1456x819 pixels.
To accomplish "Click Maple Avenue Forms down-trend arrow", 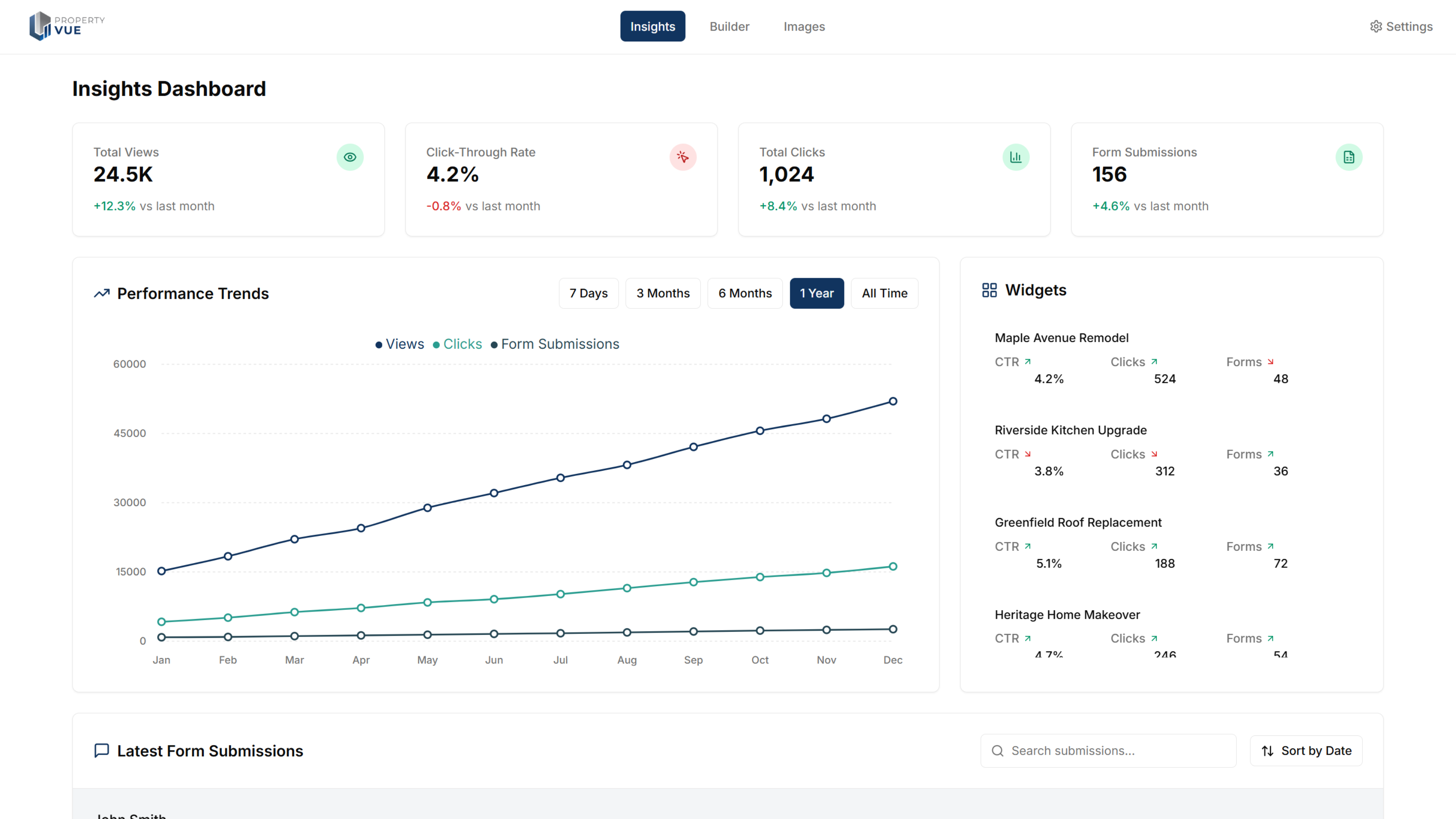I will 1270,361.
